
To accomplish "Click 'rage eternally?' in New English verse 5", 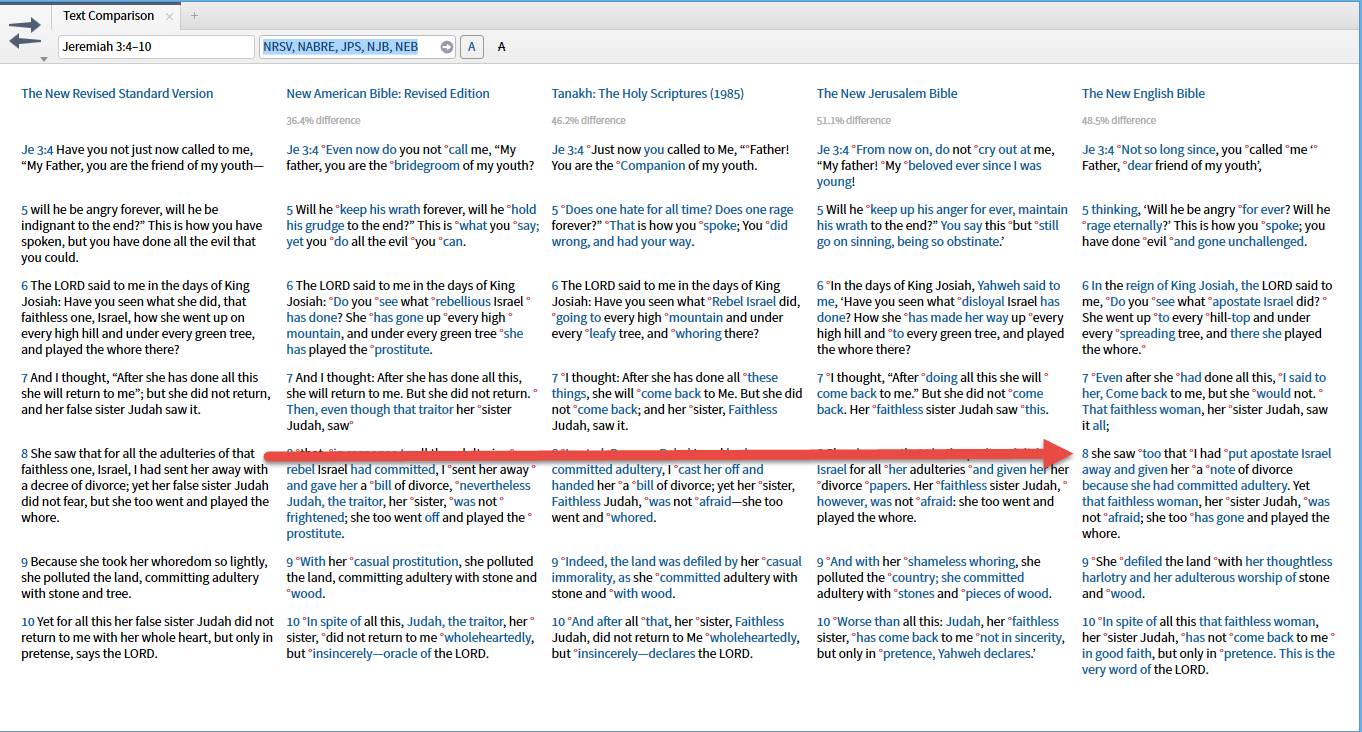I will click(1124, 226).
